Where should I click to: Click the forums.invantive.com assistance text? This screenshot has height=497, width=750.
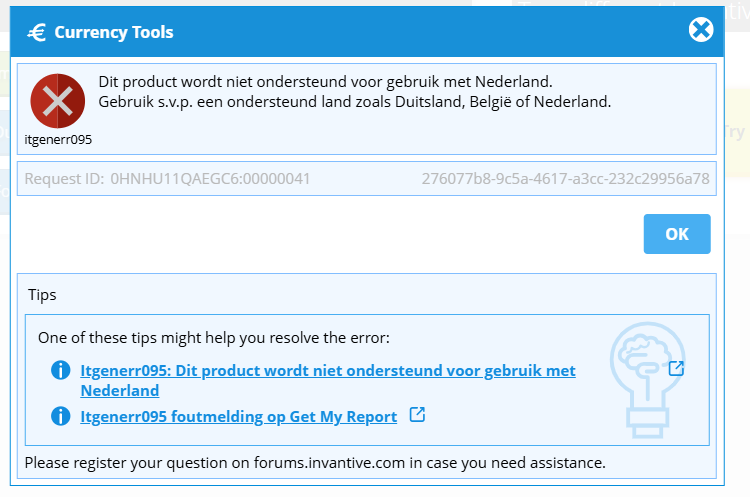[x=315, y=463]
